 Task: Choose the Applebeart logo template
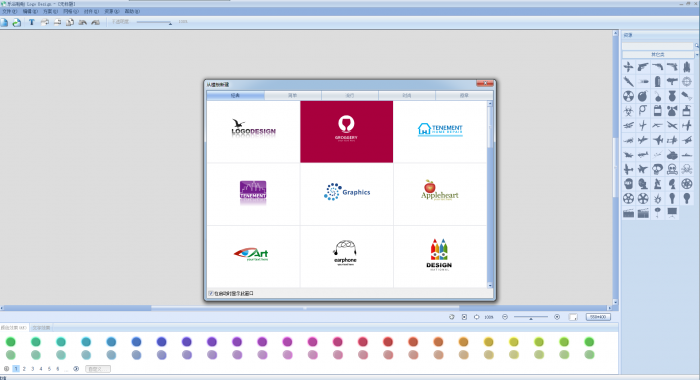[440, 194]
